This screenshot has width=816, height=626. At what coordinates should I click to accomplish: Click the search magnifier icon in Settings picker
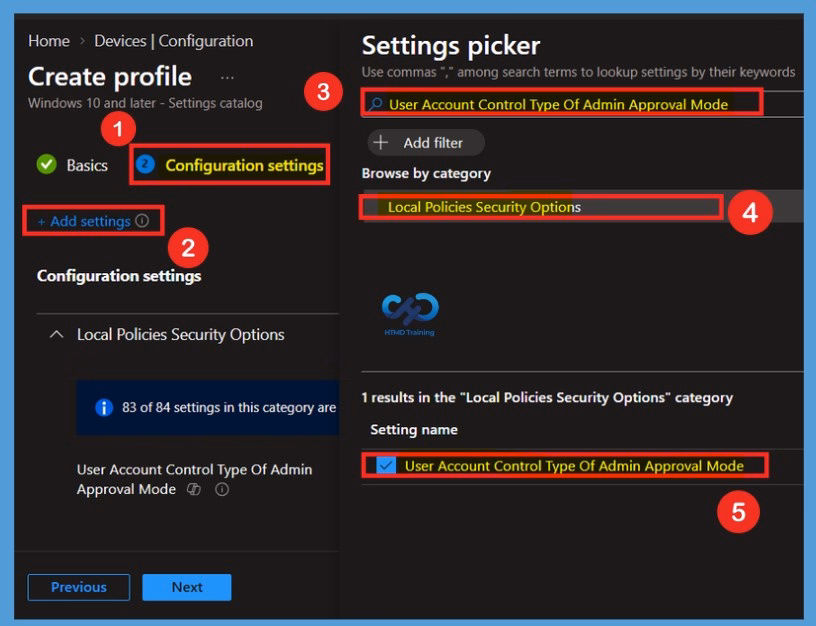376,104
